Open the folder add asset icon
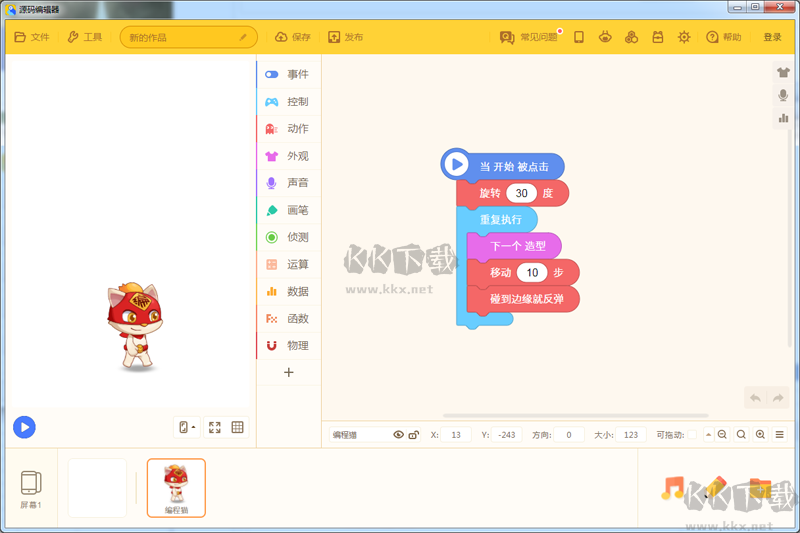Viewport: 800px width, 533px height. (x=760, y=488)
